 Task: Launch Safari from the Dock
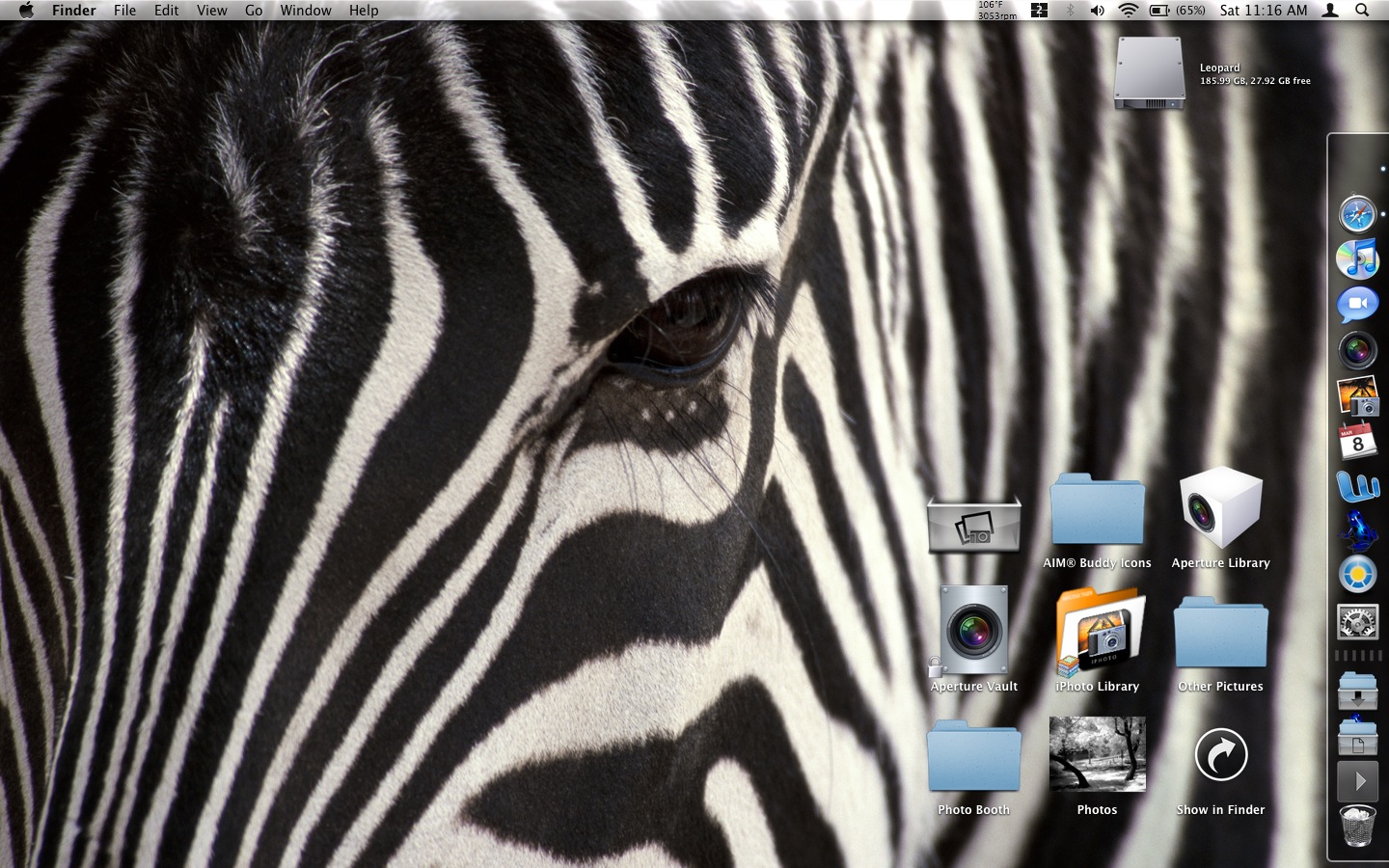coord(1357,213)
